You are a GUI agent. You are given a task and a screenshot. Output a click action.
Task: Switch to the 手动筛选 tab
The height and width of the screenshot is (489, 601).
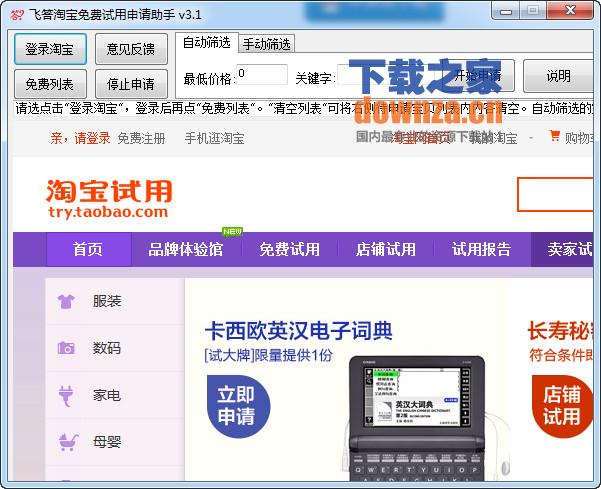click(x=267, y=44)
